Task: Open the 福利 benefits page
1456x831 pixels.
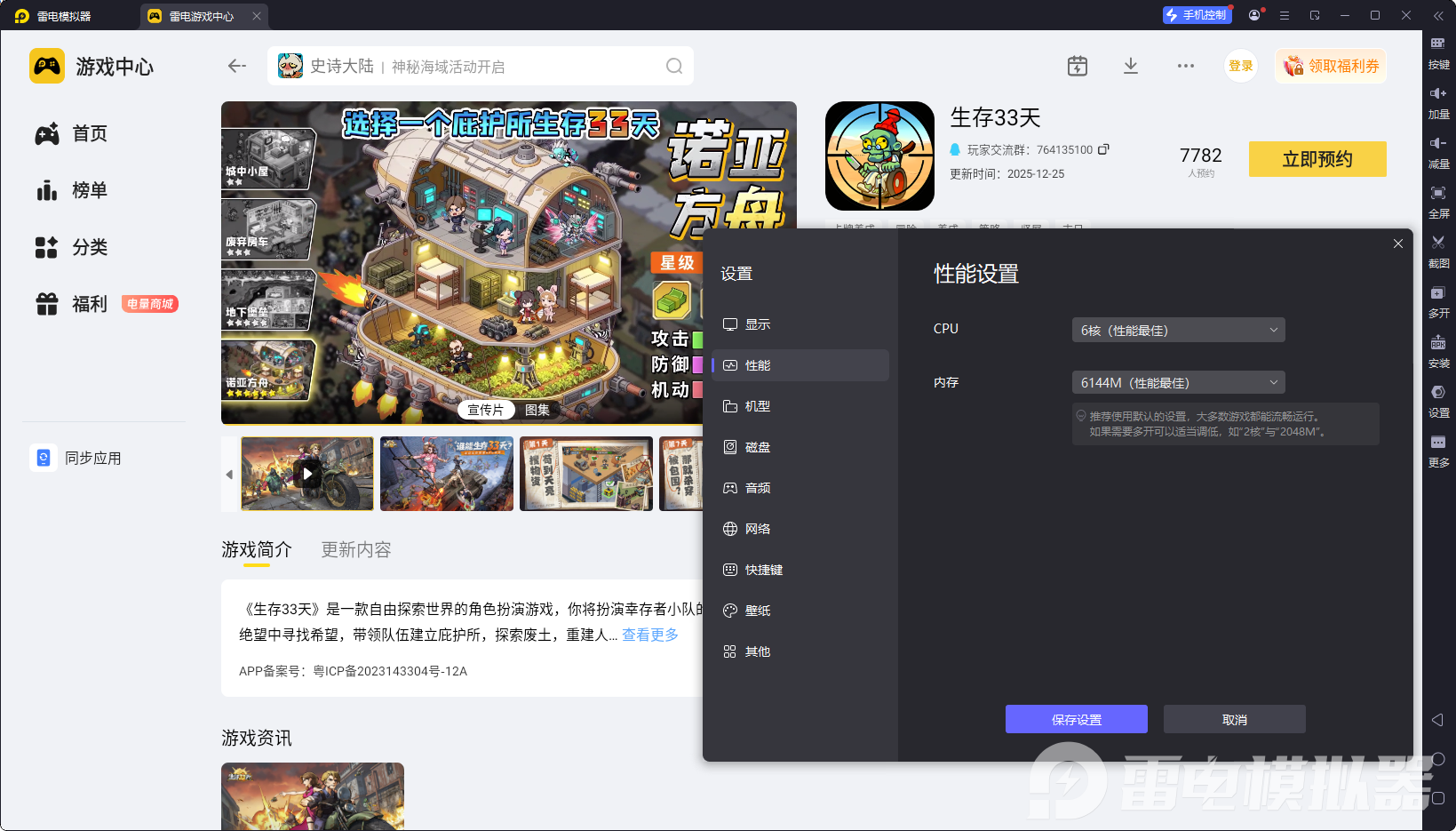Action: (x=71, y=304)
